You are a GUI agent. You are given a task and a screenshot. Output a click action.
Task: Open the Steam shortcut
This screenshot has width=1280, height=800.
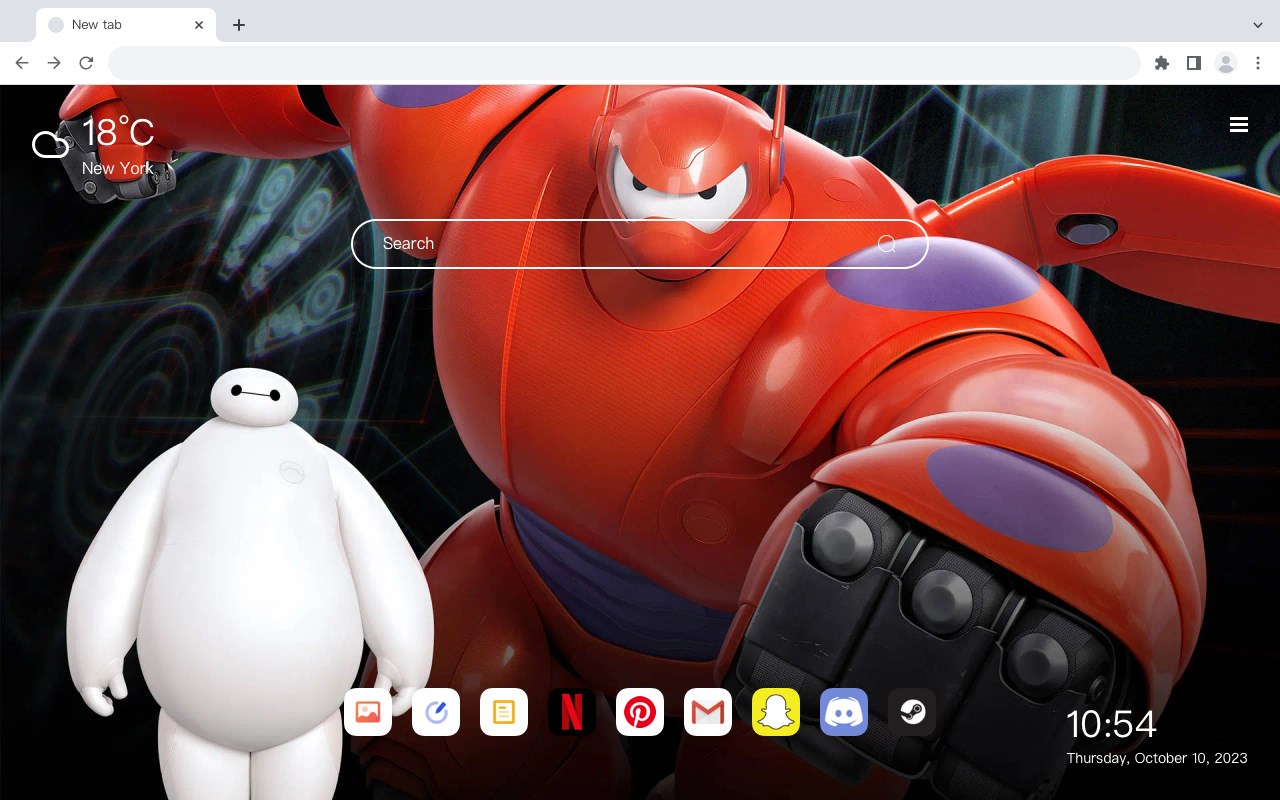click(912, 712)
